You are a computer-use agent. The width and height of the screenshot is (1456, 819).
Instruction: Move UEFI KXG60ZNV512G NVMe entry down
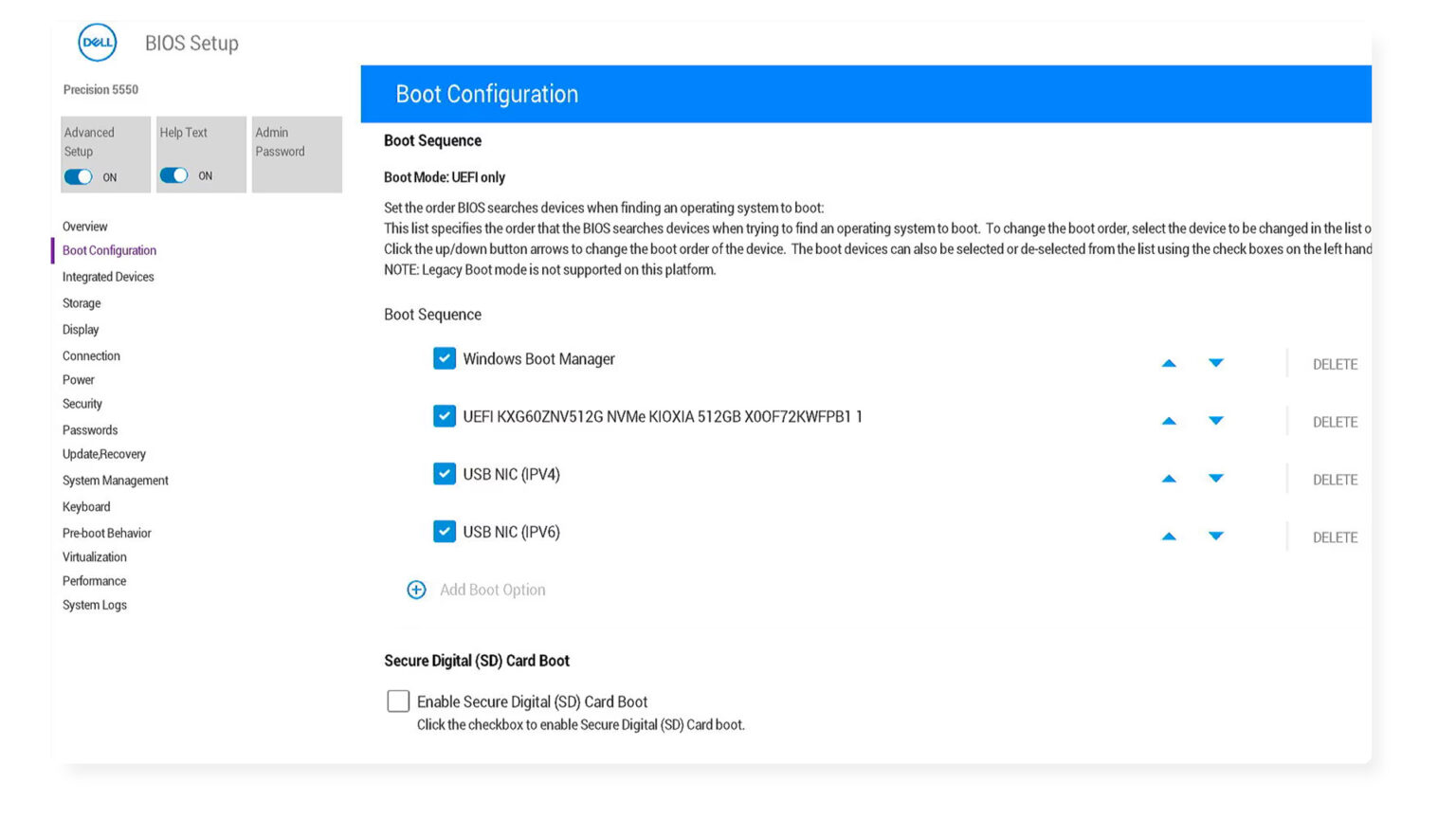[x=1216, y=421]
